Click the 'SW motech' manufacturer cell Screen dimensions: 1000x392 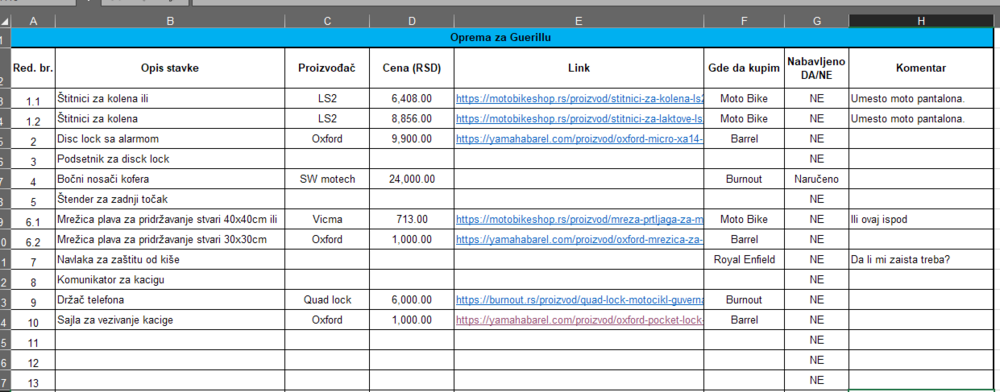[327, 179]
